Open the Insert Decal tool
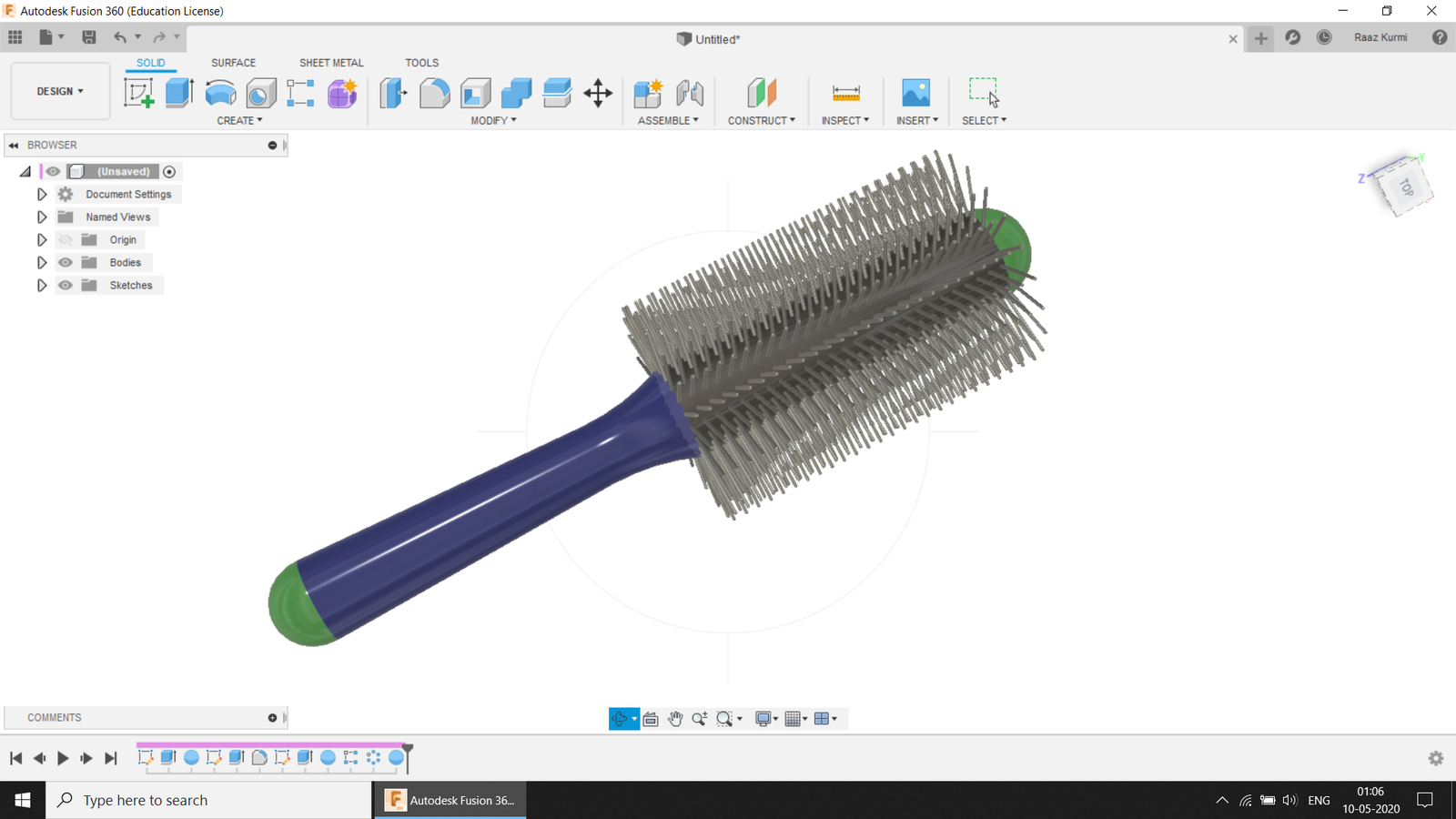This screenshot has height=819, width=1456. [915, 93]
